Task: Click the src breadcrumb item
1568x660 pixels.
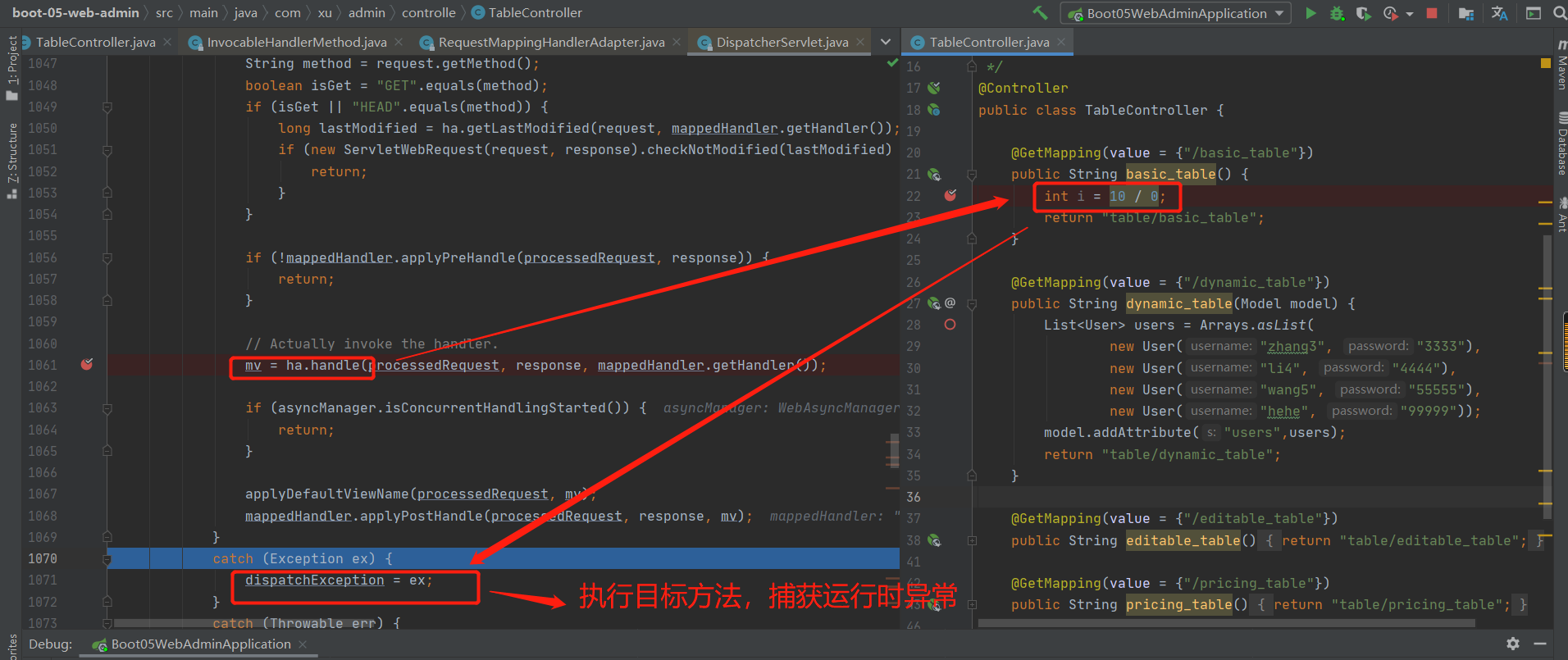Action: pyautogui.click(x=164, y=12)
